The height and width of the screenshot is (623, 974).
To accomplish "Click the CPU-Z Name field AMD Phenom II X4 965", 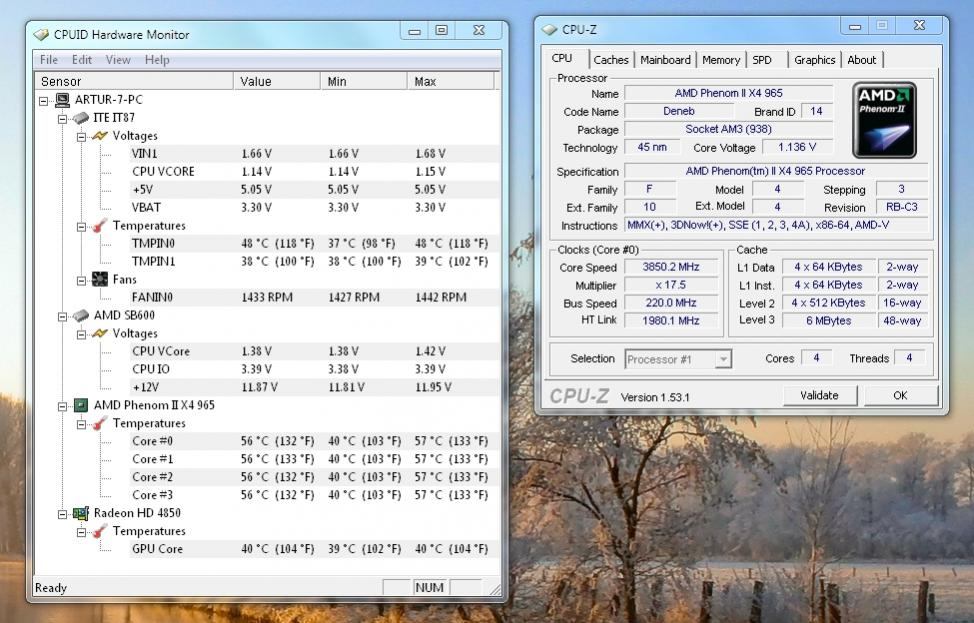I will tap(728, 93).
